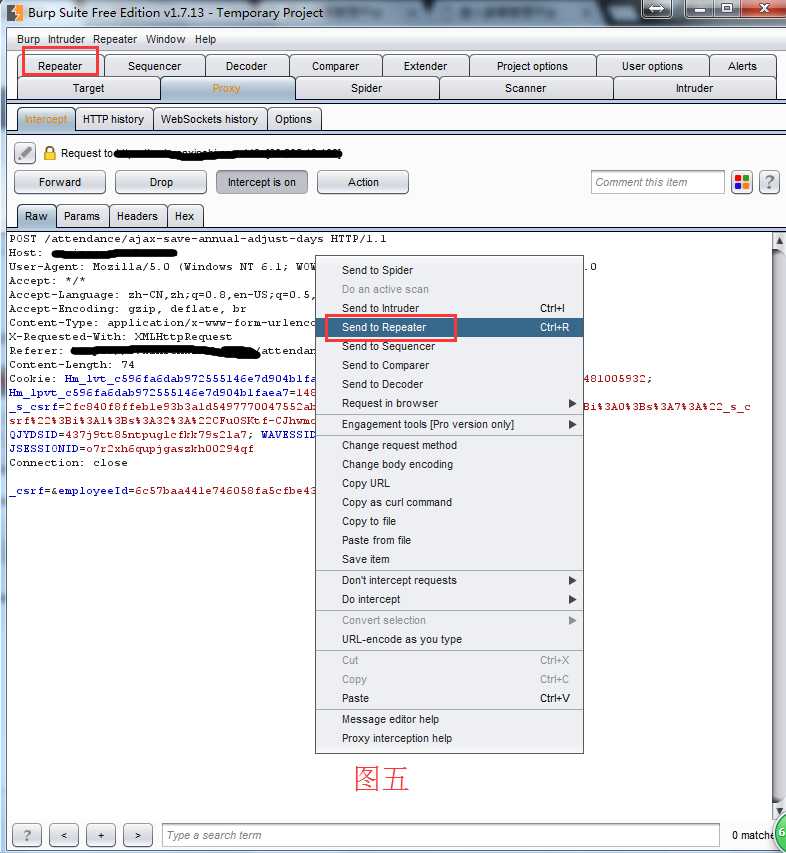The image size is (786, 853).
Task: Click the padlock HTTPS icon
Action: (49, 153)
